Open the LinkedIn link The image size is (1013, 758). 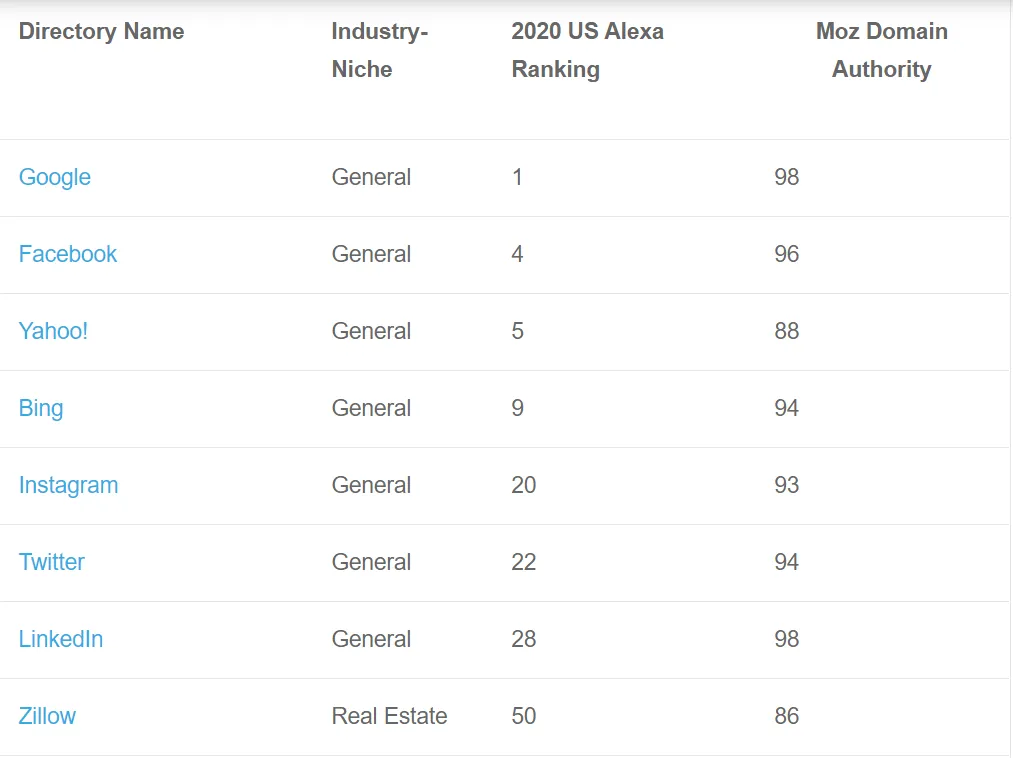tap(61, 639)
